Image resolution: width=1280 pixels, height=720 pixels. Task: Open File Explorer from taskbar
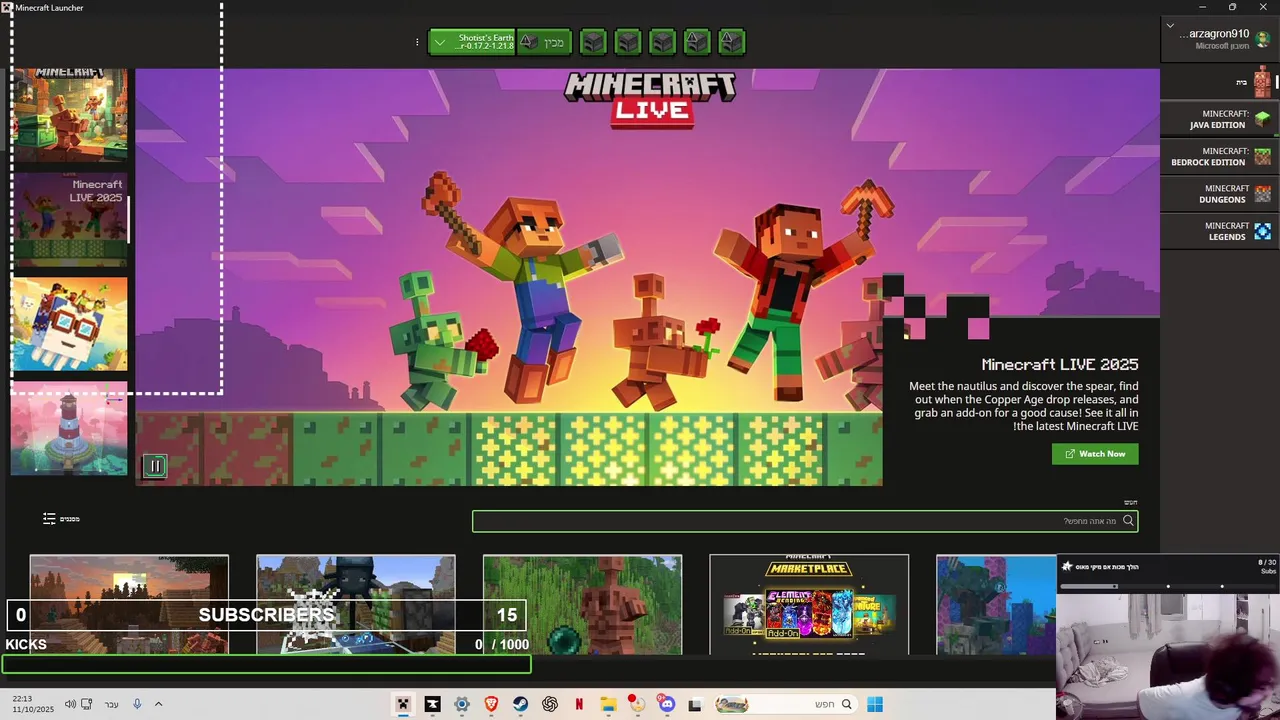click(x=608, y=704)
